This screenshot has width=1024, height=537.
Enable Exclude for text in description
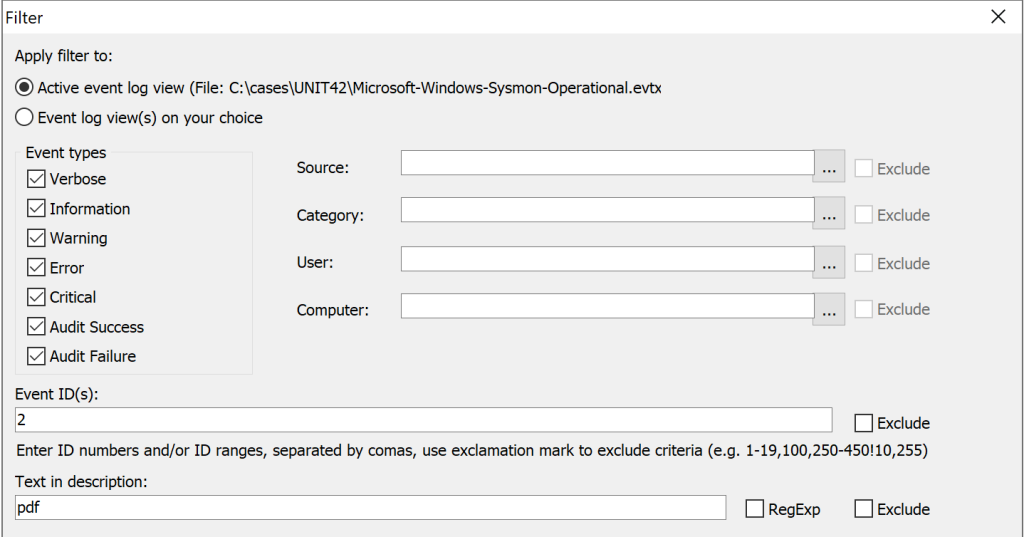[863, 509]
